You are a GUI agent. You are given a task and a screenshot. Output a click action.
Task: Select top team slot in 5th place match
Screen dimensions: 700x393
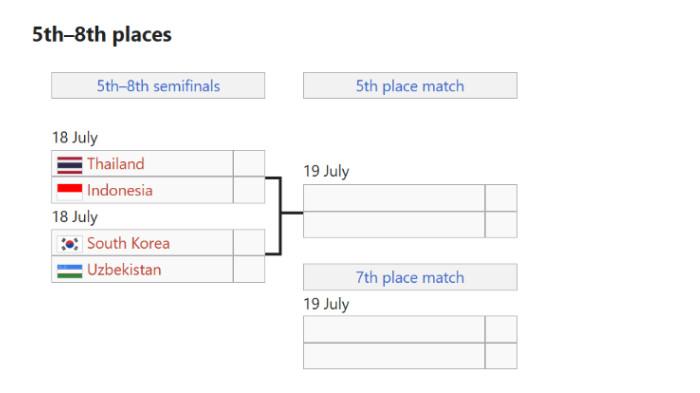394,197
